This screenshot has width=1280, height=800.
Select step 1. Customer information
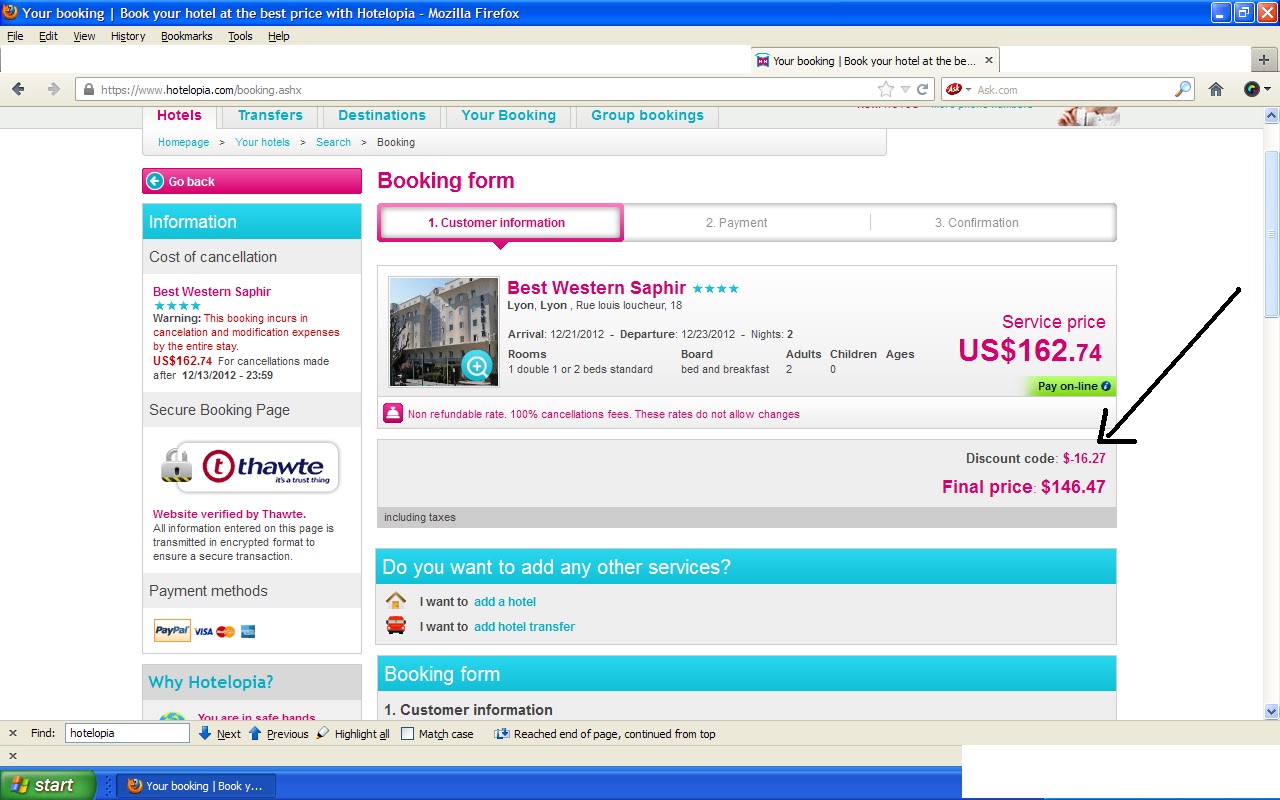[x=500, y=223]
